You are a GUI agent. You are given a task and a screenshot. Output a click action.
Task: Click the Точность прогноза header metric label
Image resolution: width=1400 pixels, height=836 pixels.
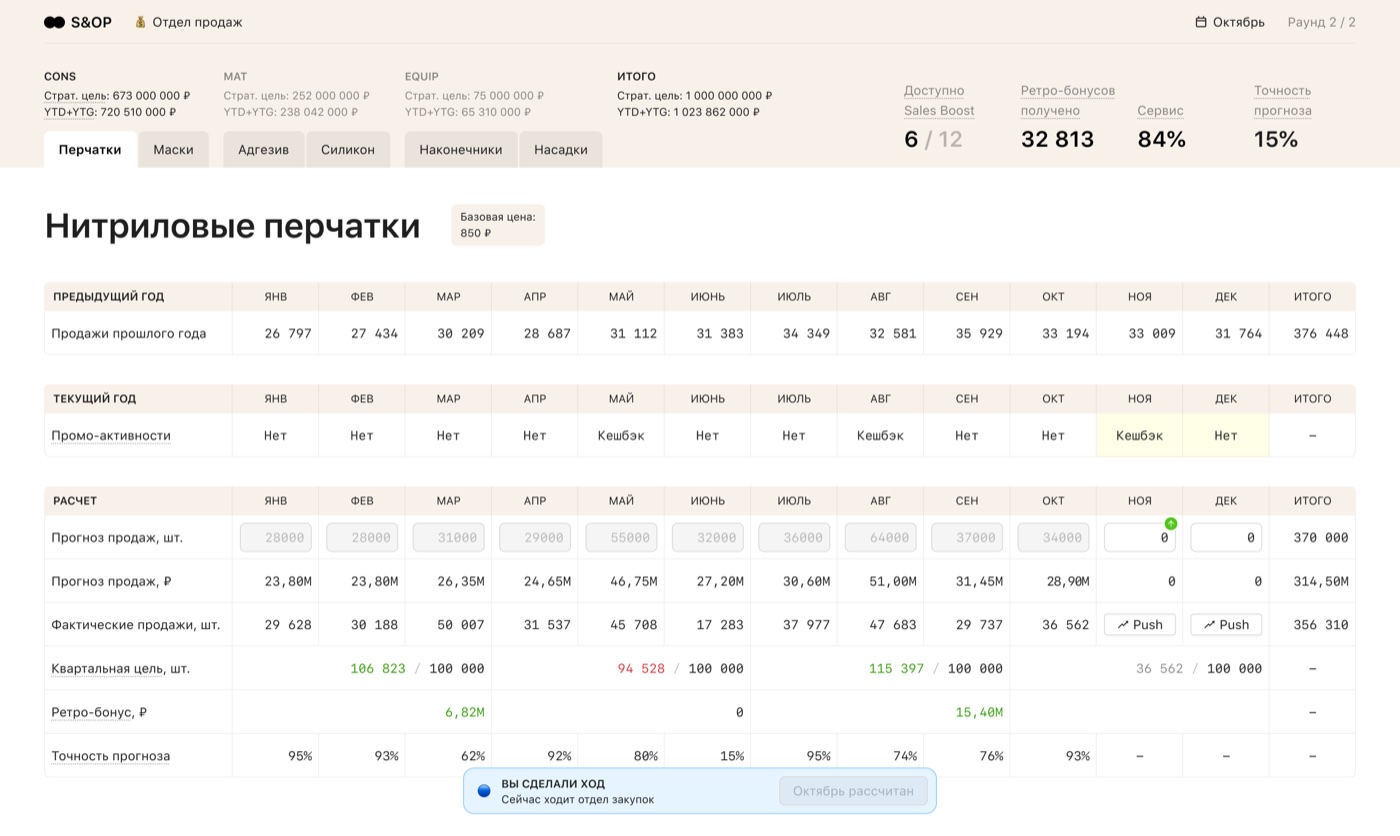tap(1282, 101)
